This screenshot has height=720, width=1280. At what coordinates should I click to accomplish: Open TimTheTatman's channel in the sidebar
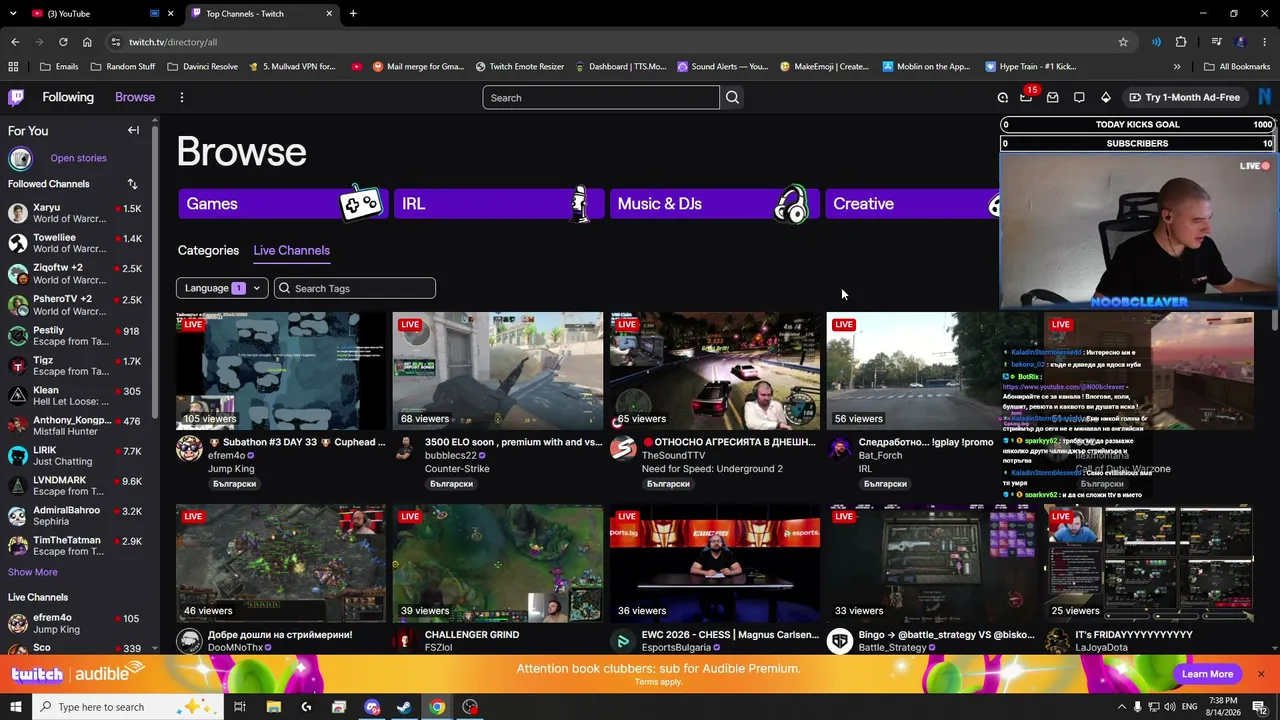75,546
